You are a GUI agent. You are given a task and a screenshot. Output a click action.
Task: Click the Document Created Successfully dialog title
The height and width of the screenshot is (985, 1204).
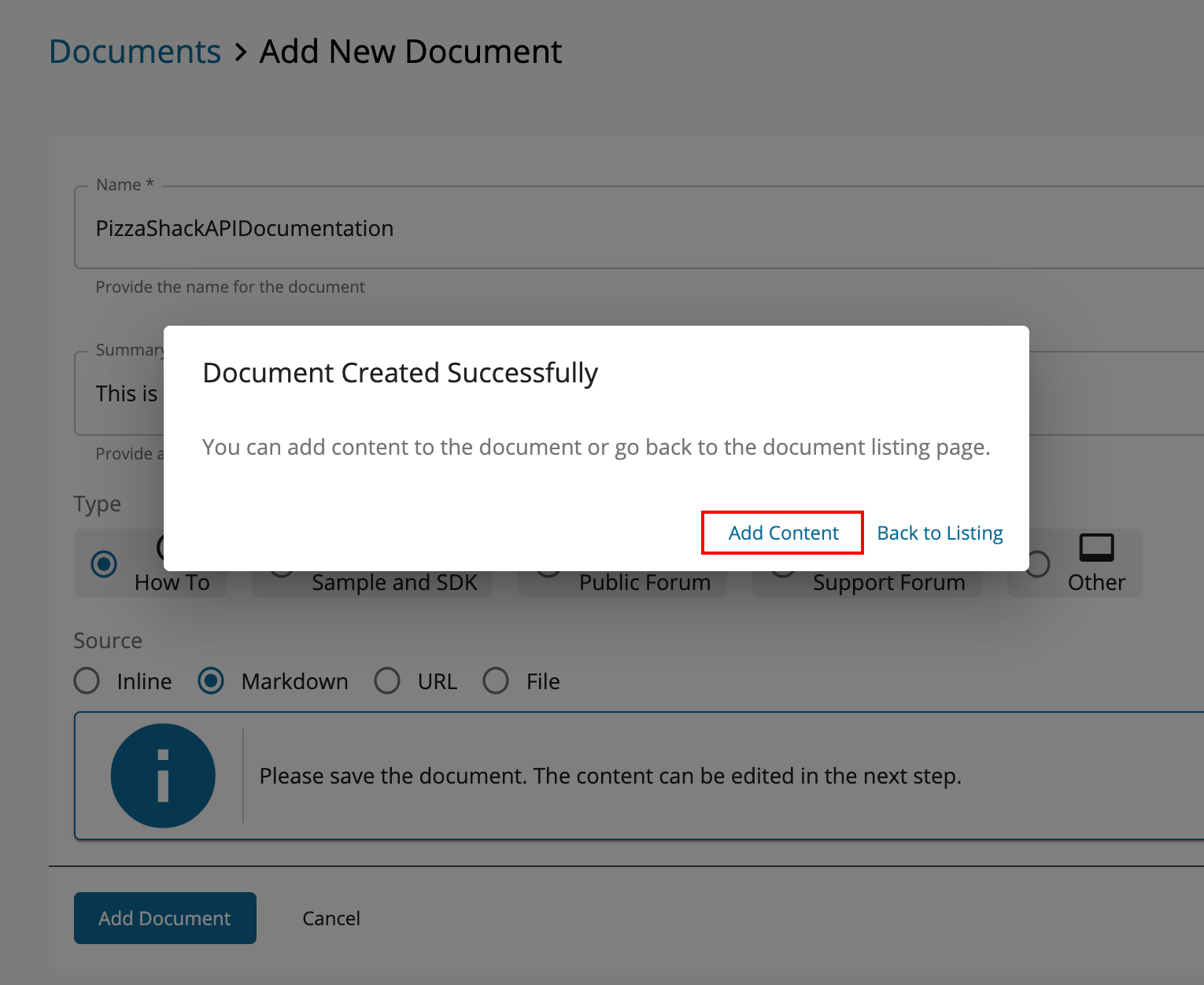(400, 372)
